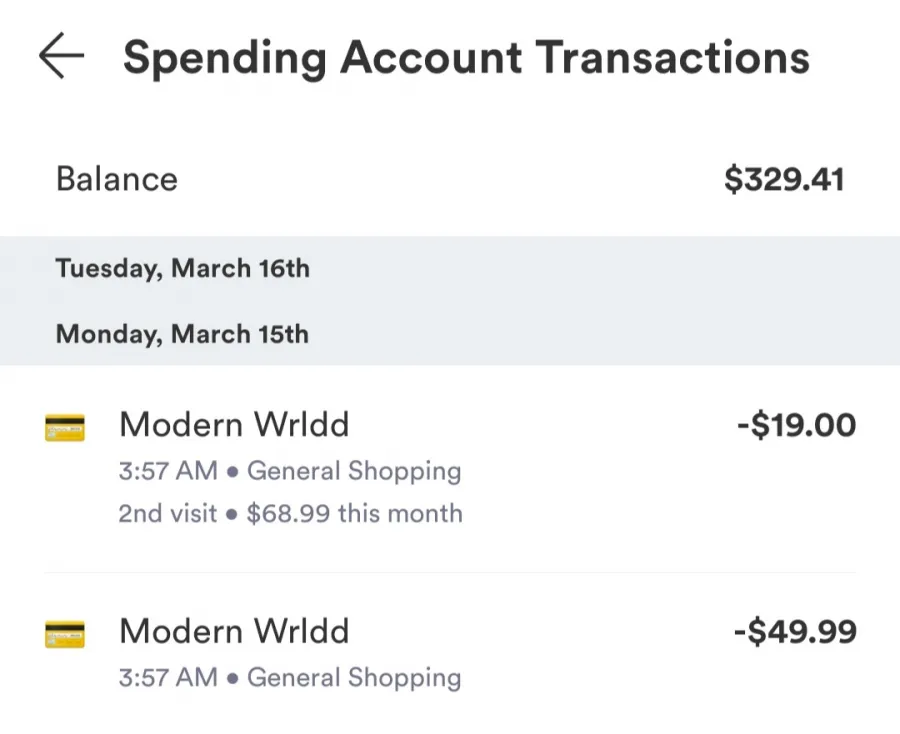The image size is (900, 734).
Task: Click the divider between the two transactions
Action: pos(450,572)
